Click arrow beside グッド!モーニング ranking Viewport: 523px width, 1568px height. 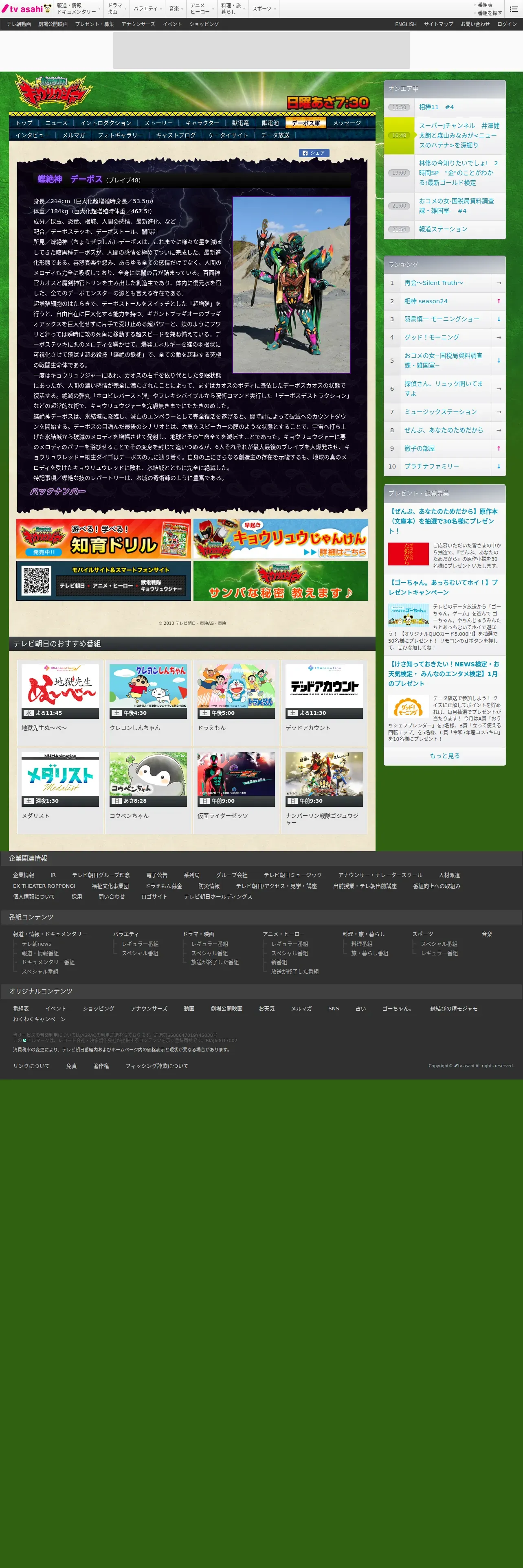tap(498, 337)
